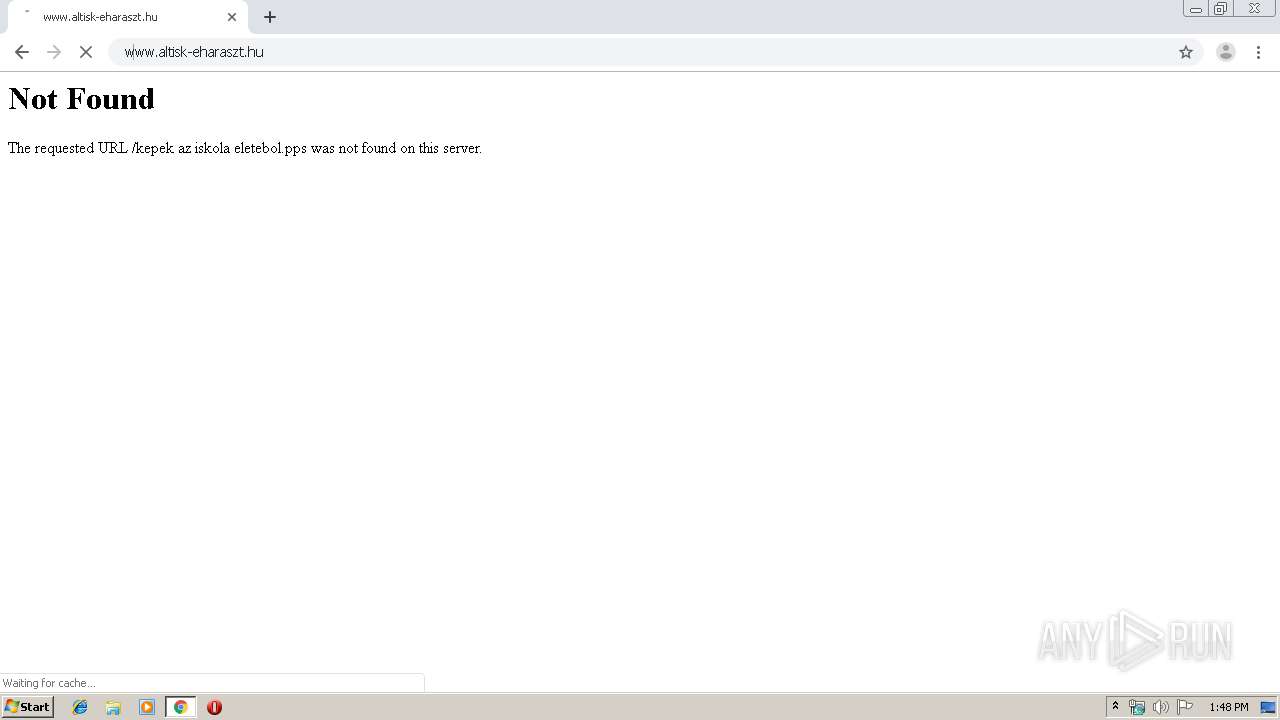This screenshot has width=1280, height=720.
Task: Open the network tray icon
Action: click(x=1137, y=707)
